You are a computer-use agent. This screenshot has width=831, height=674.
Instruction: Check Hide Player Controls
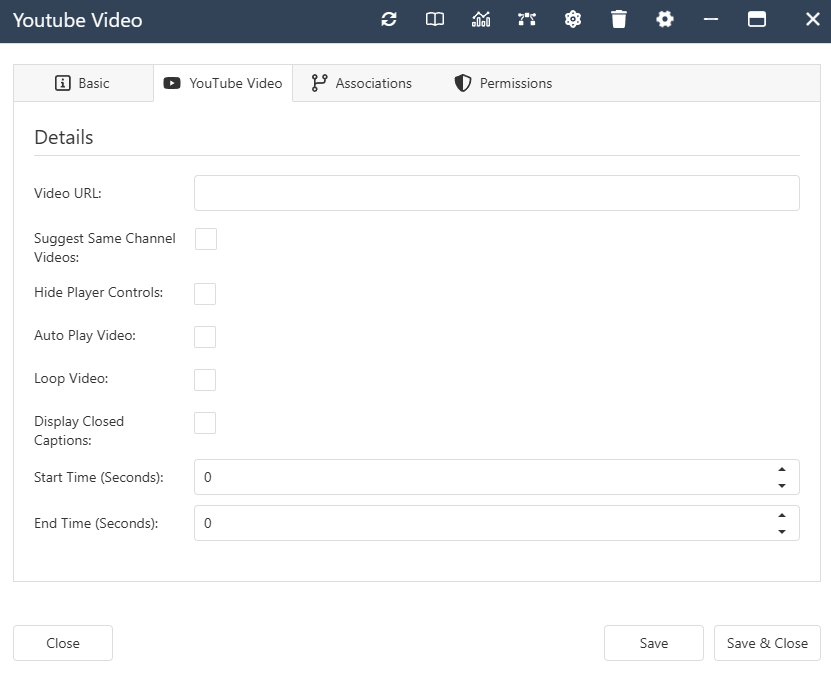(x=205, y=293)
